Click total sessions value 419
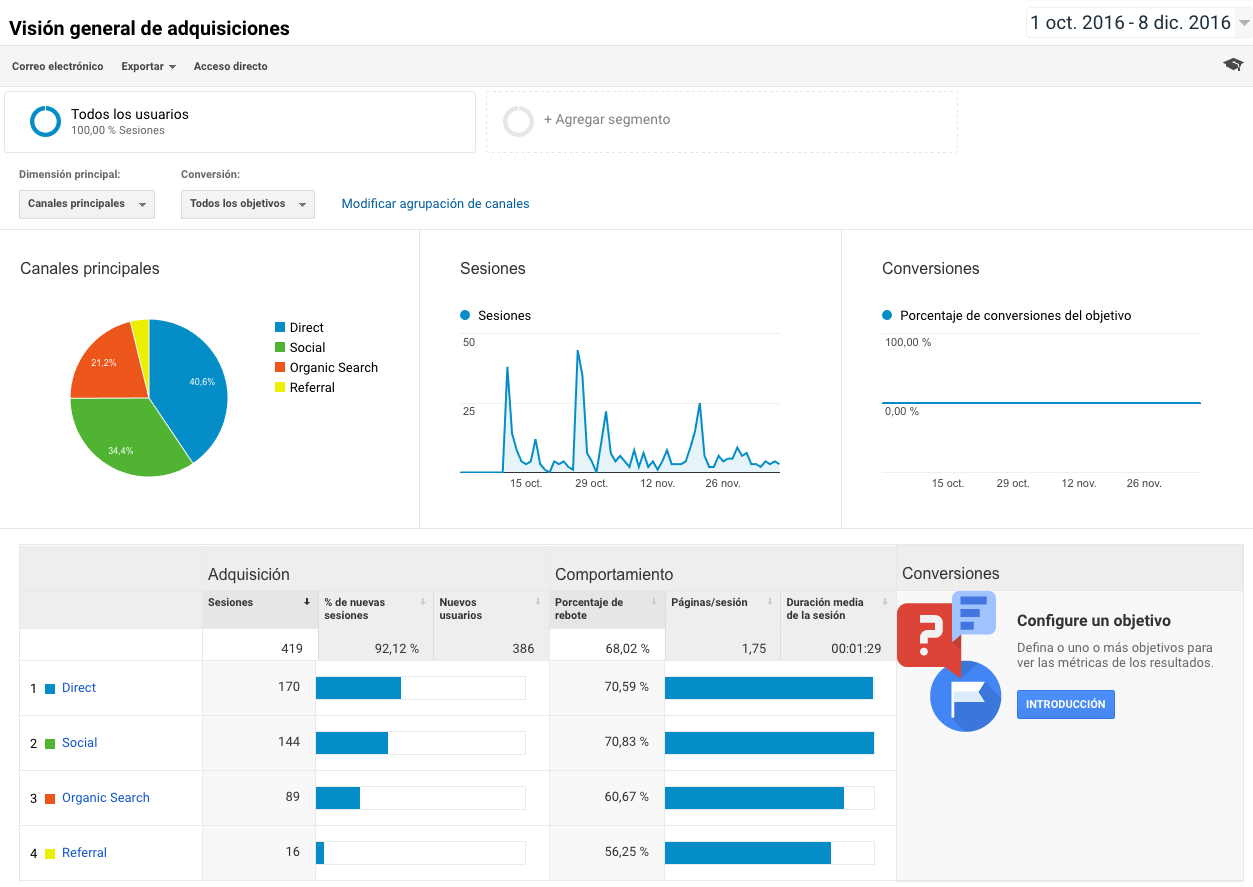Viewport: 1253px width, 887px height. (x=291, y=649)
